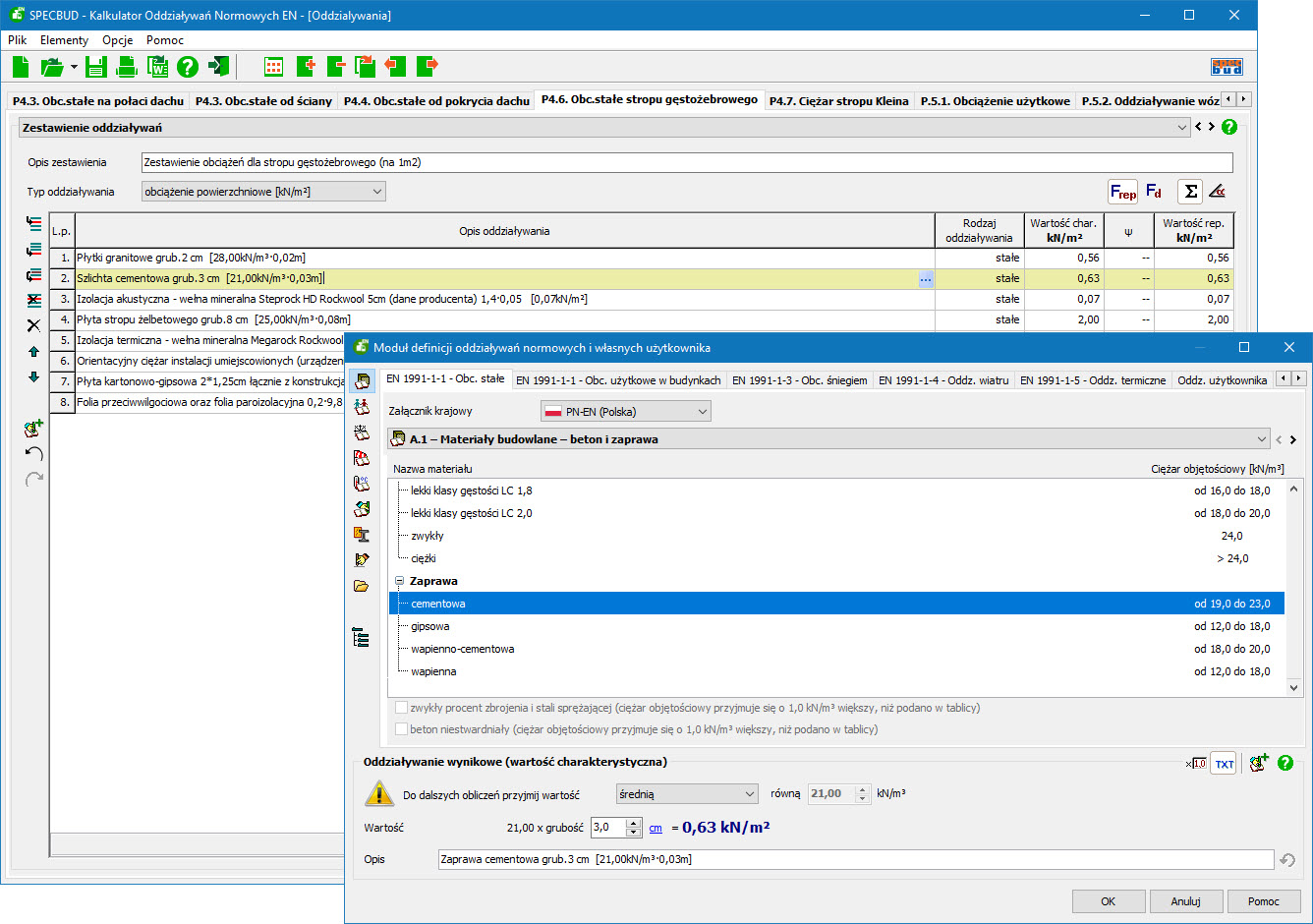The width and height of the screenshot is (1313, 924).
Task: Switch to 'EN 1991-1-3 - Obc. śniegiem' tab
Action: click(x=799, y=380)
